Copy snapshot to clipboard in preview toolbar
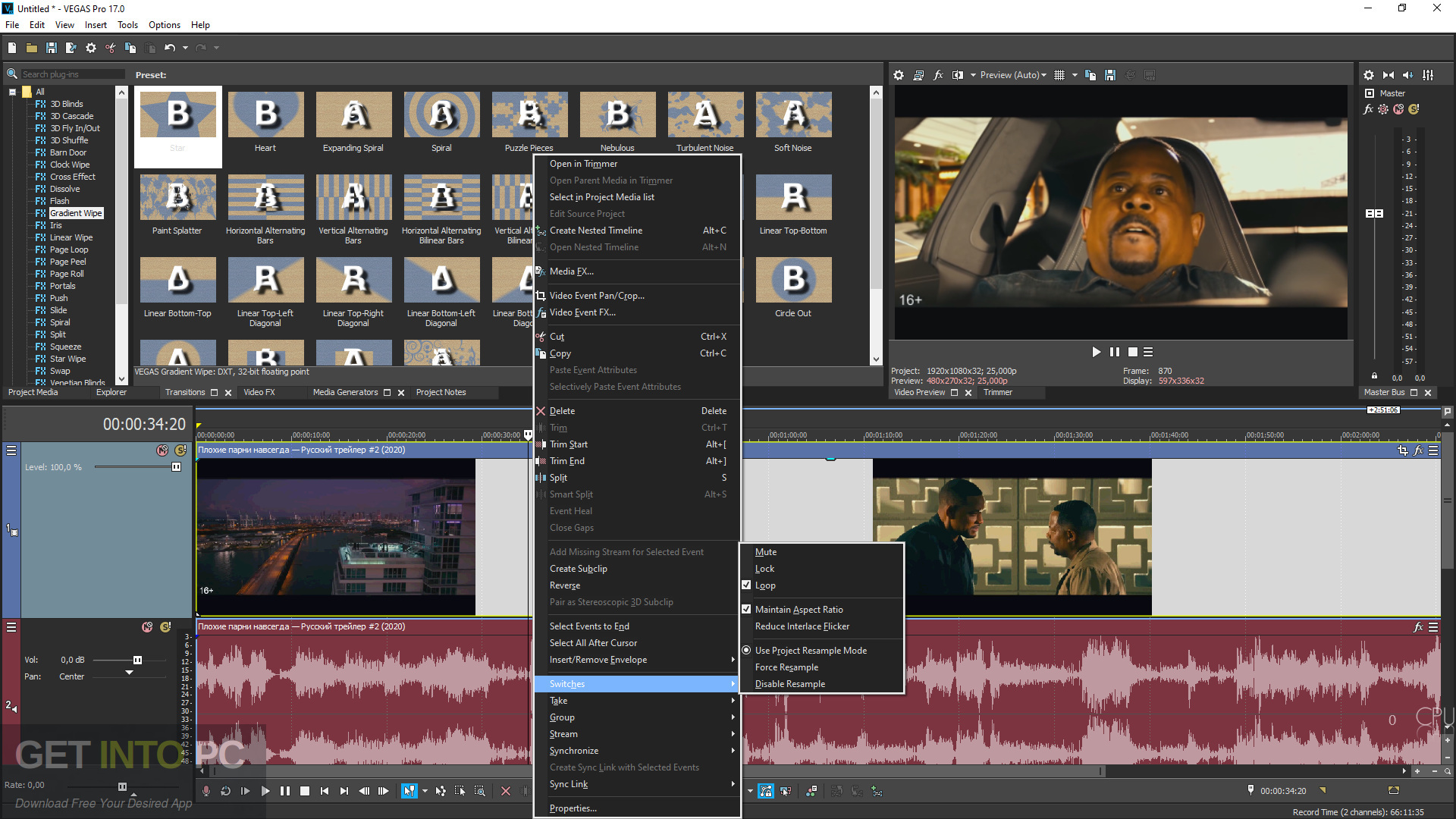 1090,75
